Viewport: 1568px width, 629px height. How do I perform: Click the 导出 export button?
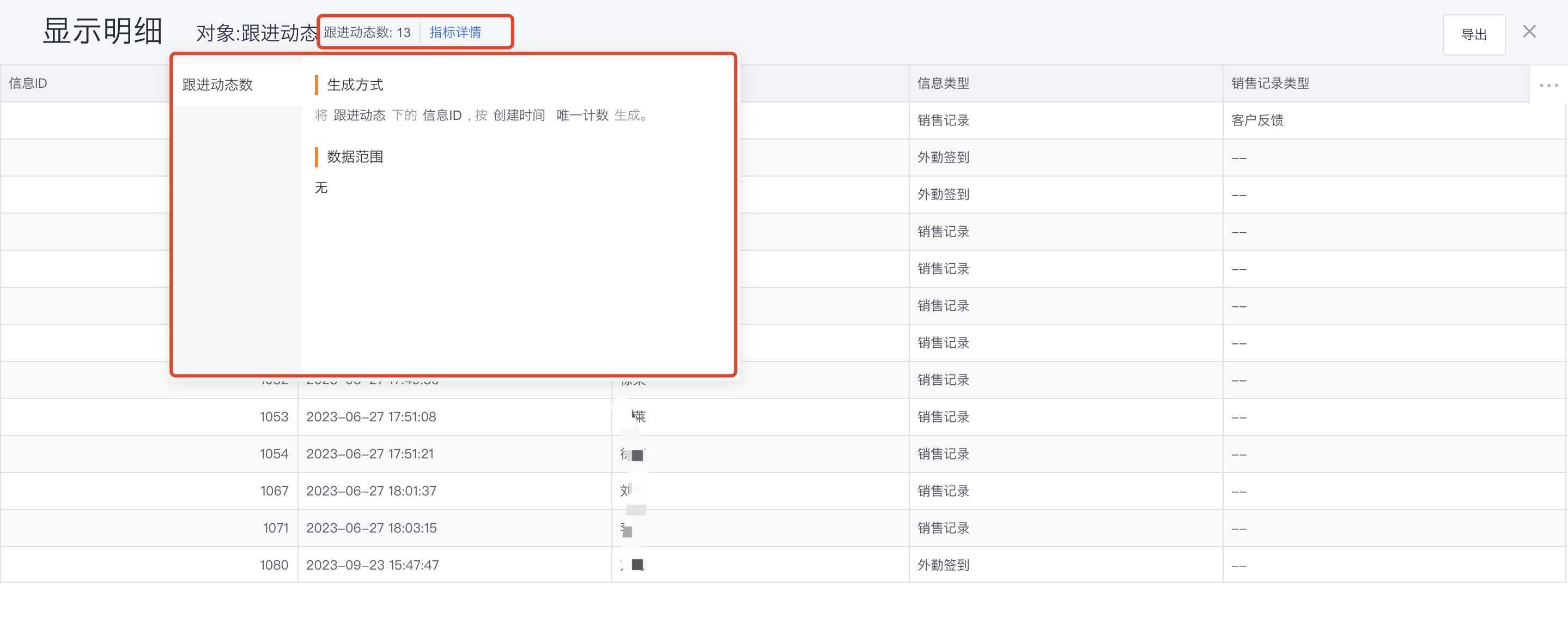point(1474,34)
